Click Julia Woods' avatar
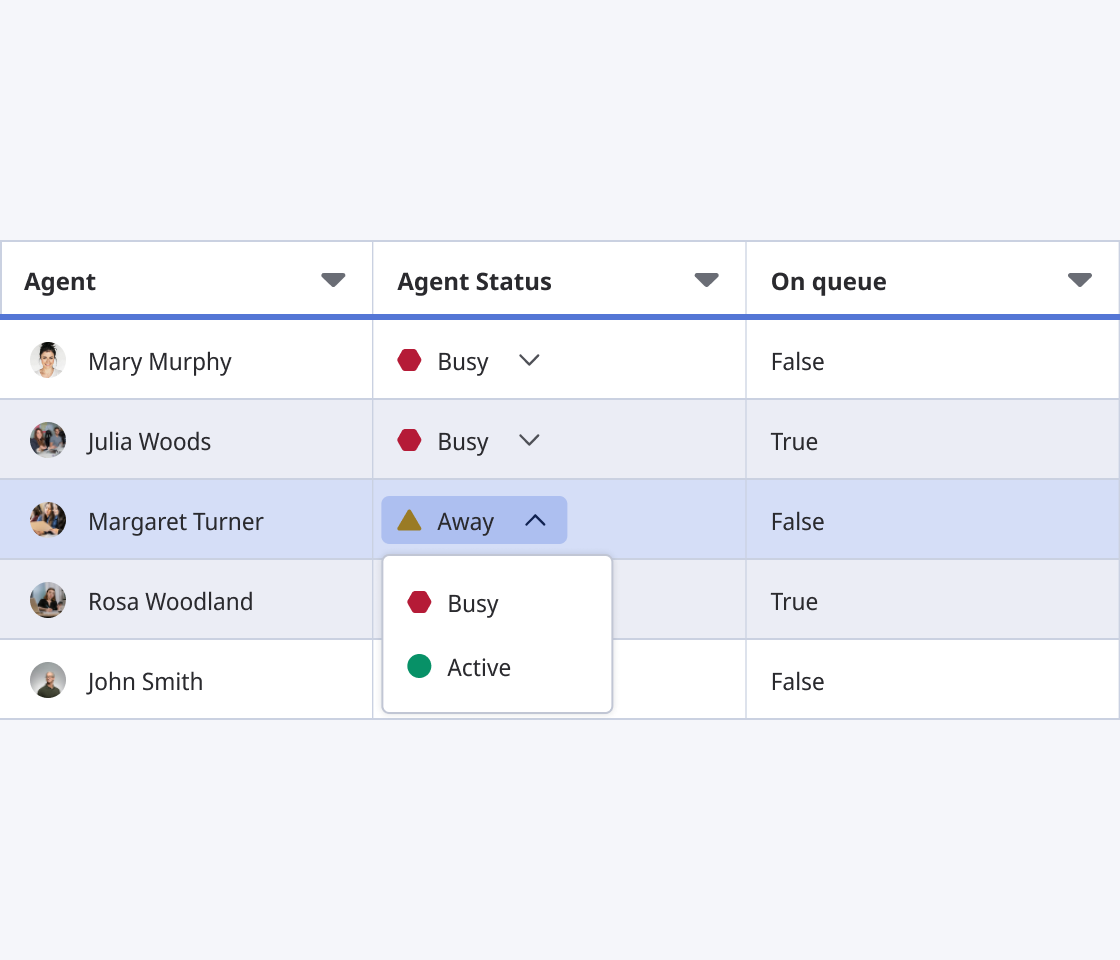Viewport: 1120px width, 960px height. (48, 440)
